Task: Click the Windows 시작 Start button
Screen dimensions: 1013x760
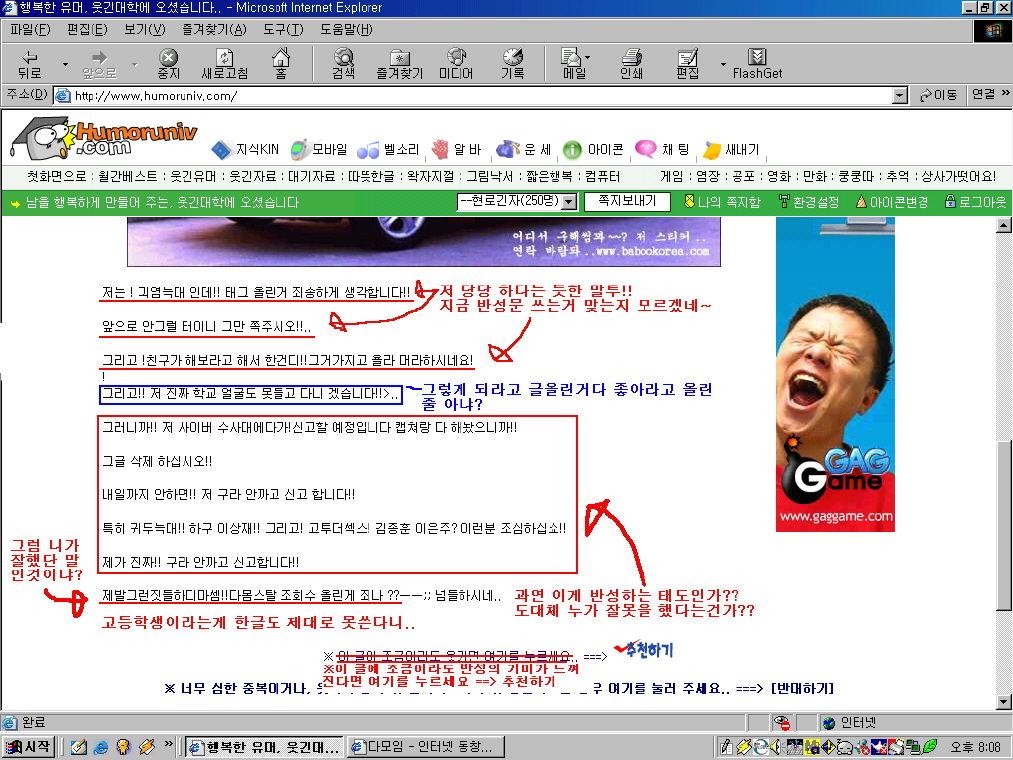Action: (28, 747)
